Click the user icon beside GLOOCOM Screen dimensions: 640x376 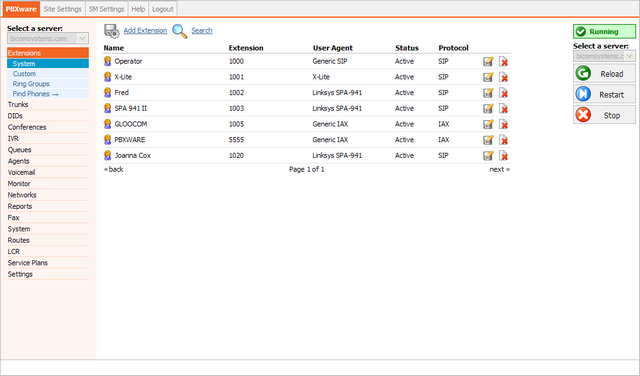click(107, 124)
